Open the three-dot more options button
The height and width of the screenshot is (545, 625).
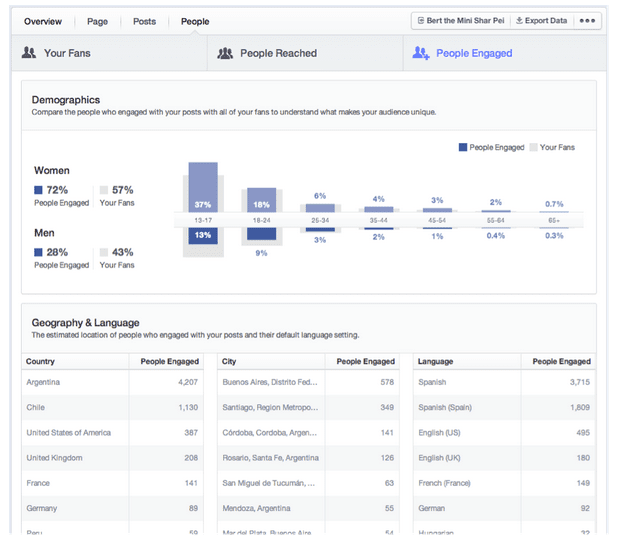(587, 20)
